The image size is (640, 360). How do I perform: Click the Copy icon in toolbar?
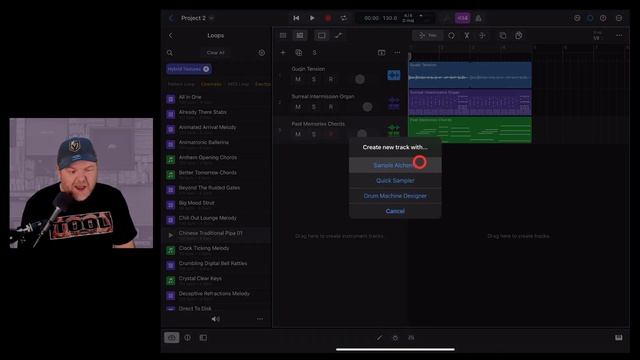[x=503, y=36]
